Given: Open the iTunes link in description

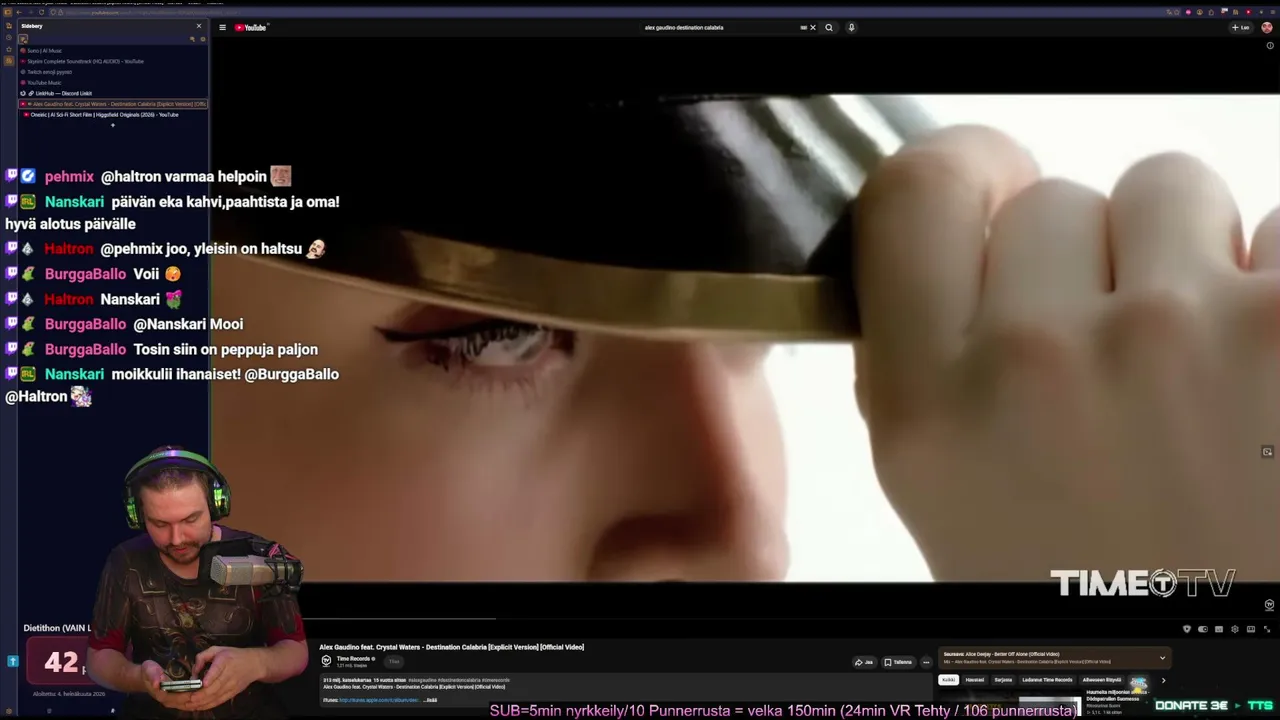Looking at the screenshot, I should [379, 700].
